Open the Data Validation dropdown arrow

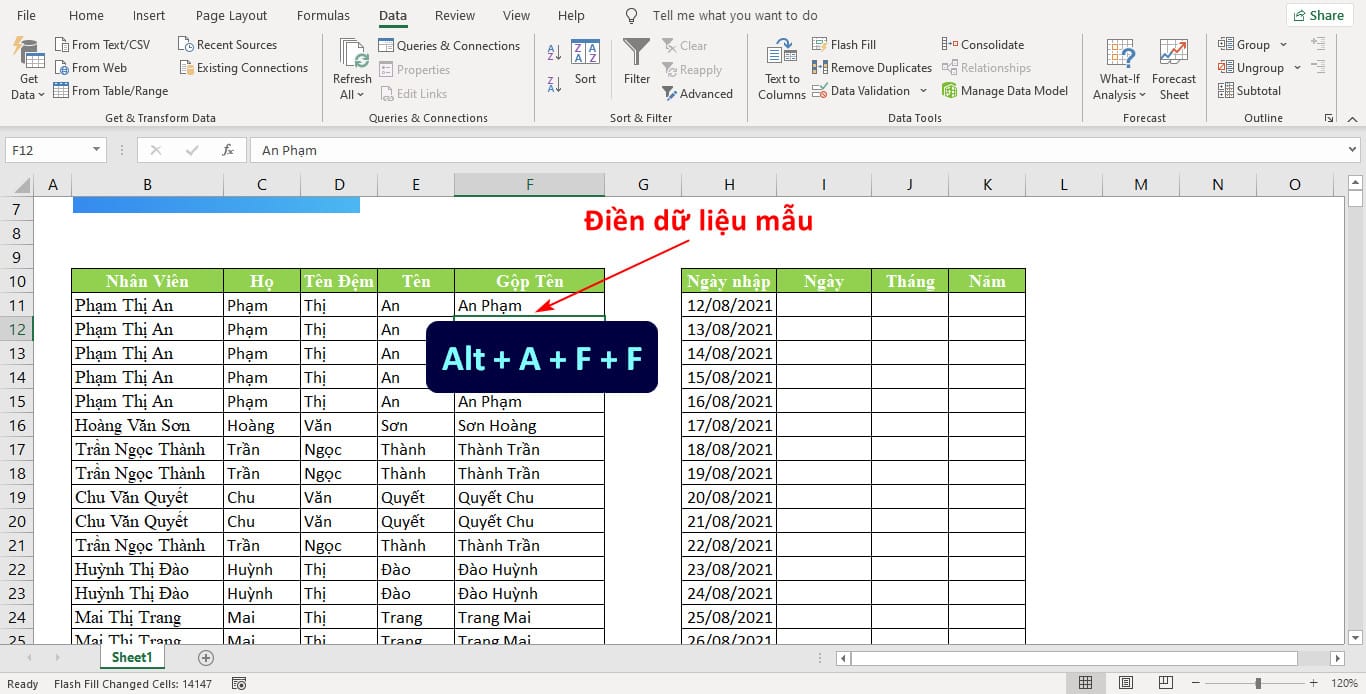[x=923, y=90]
